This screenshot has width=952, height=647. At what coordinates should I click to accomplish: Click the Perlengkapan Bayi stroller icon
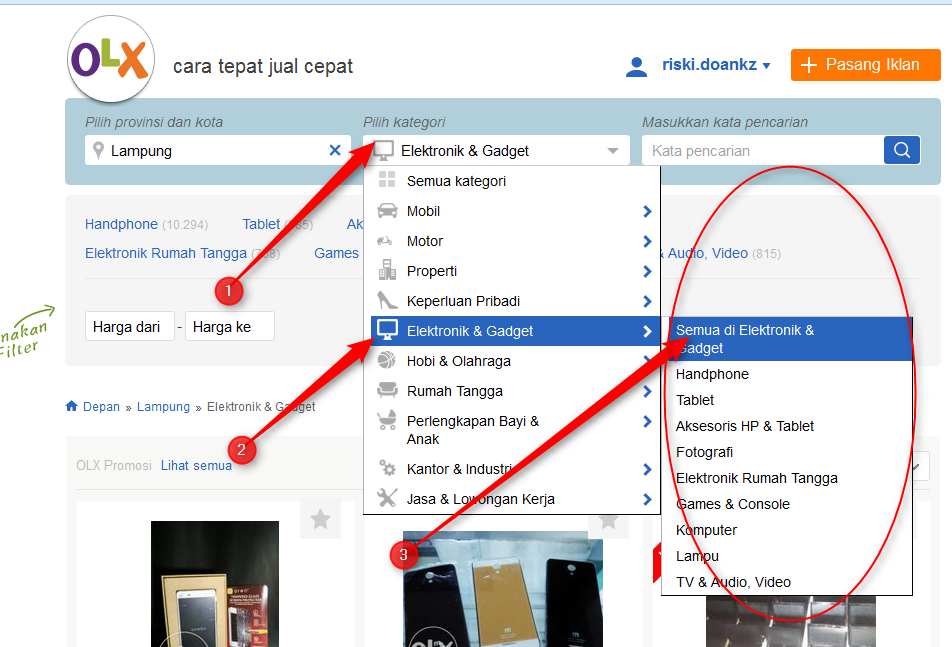[386, 420]
